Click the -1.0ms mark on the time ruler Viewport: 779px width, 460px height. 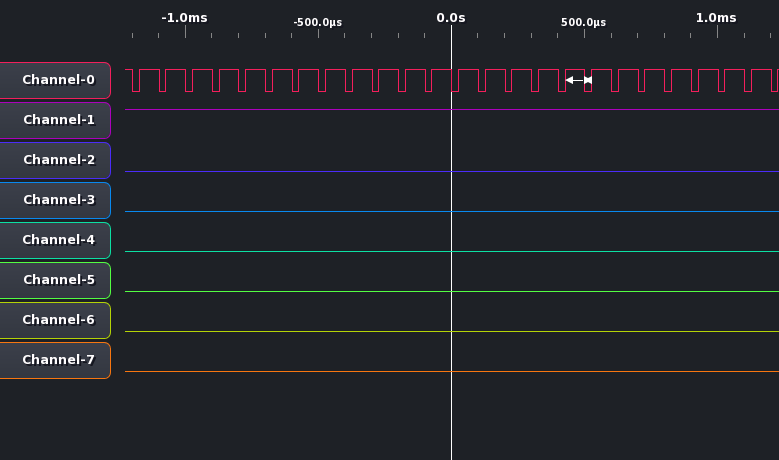[x=184, y=18]
